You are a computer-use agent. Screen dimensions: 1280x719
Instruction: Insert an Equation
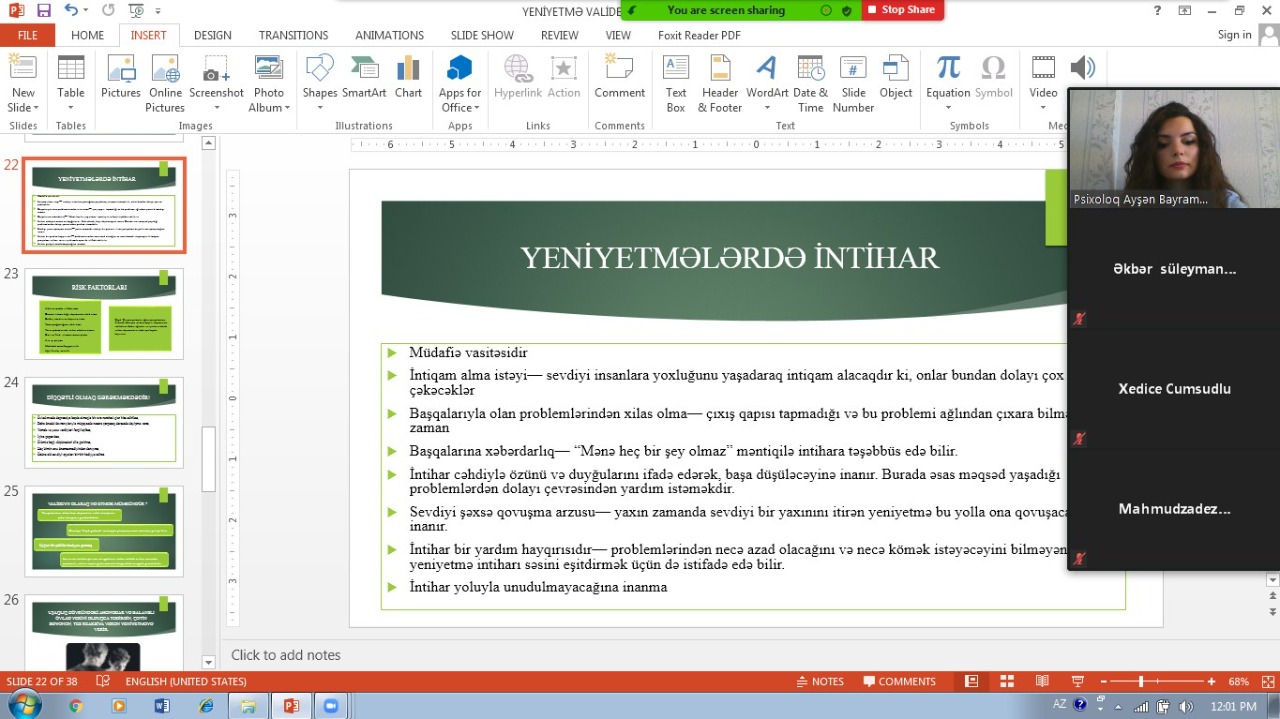coord(947,78)
